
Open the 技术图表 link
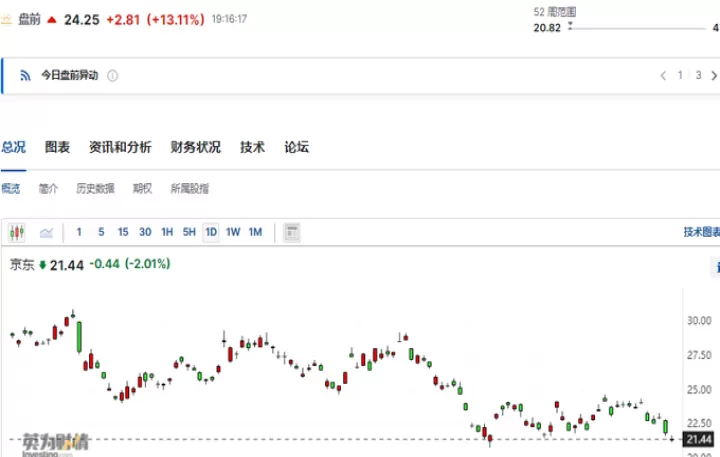(702, 232)
